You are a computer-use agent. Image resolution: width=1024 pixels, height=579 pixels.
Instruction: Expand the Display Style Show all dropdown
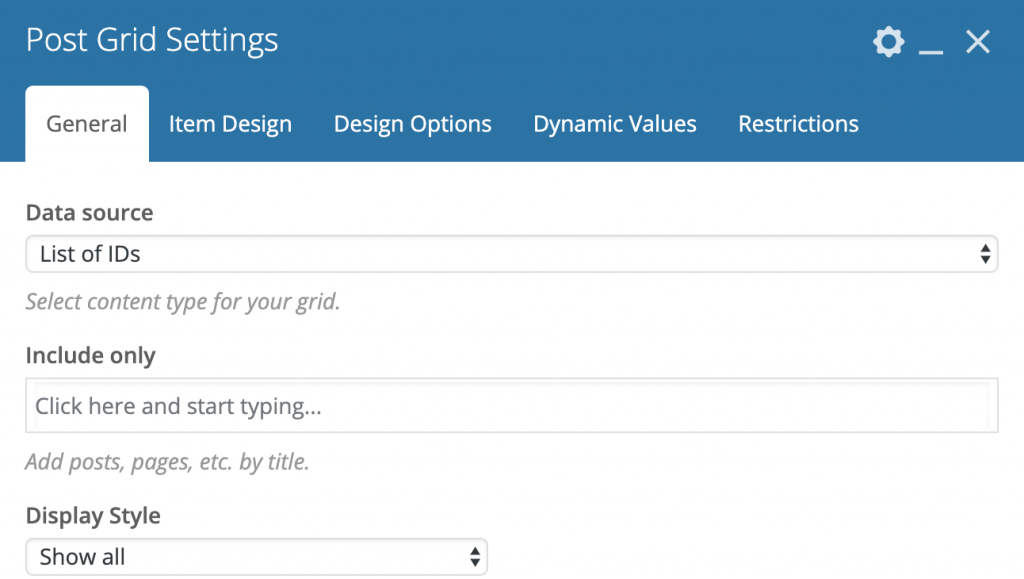pyautogui.click(x=257, y=557)
